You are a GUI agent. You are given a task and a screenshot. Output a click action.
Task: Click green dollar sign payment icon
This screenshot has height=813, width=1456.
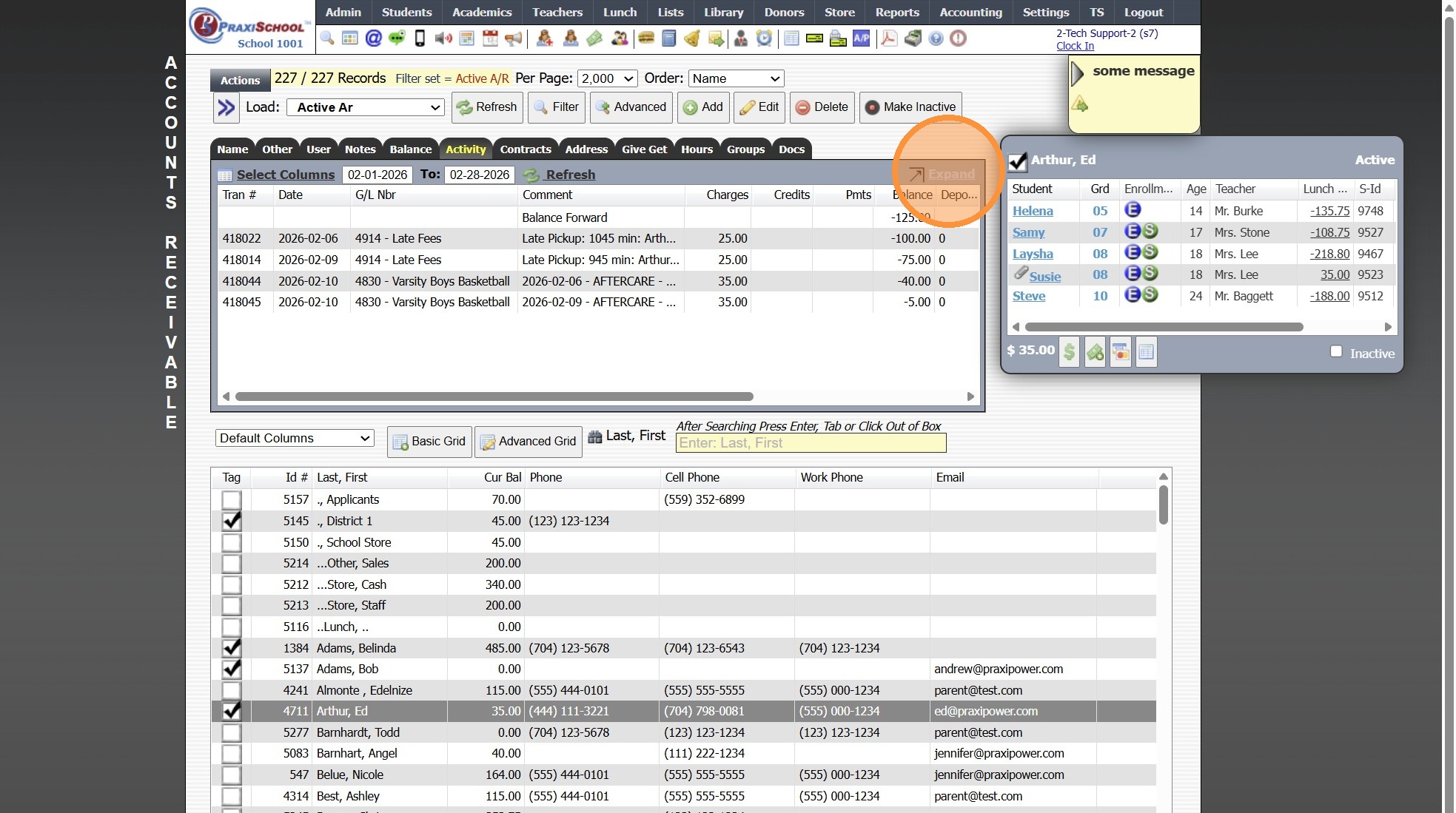1069,352
